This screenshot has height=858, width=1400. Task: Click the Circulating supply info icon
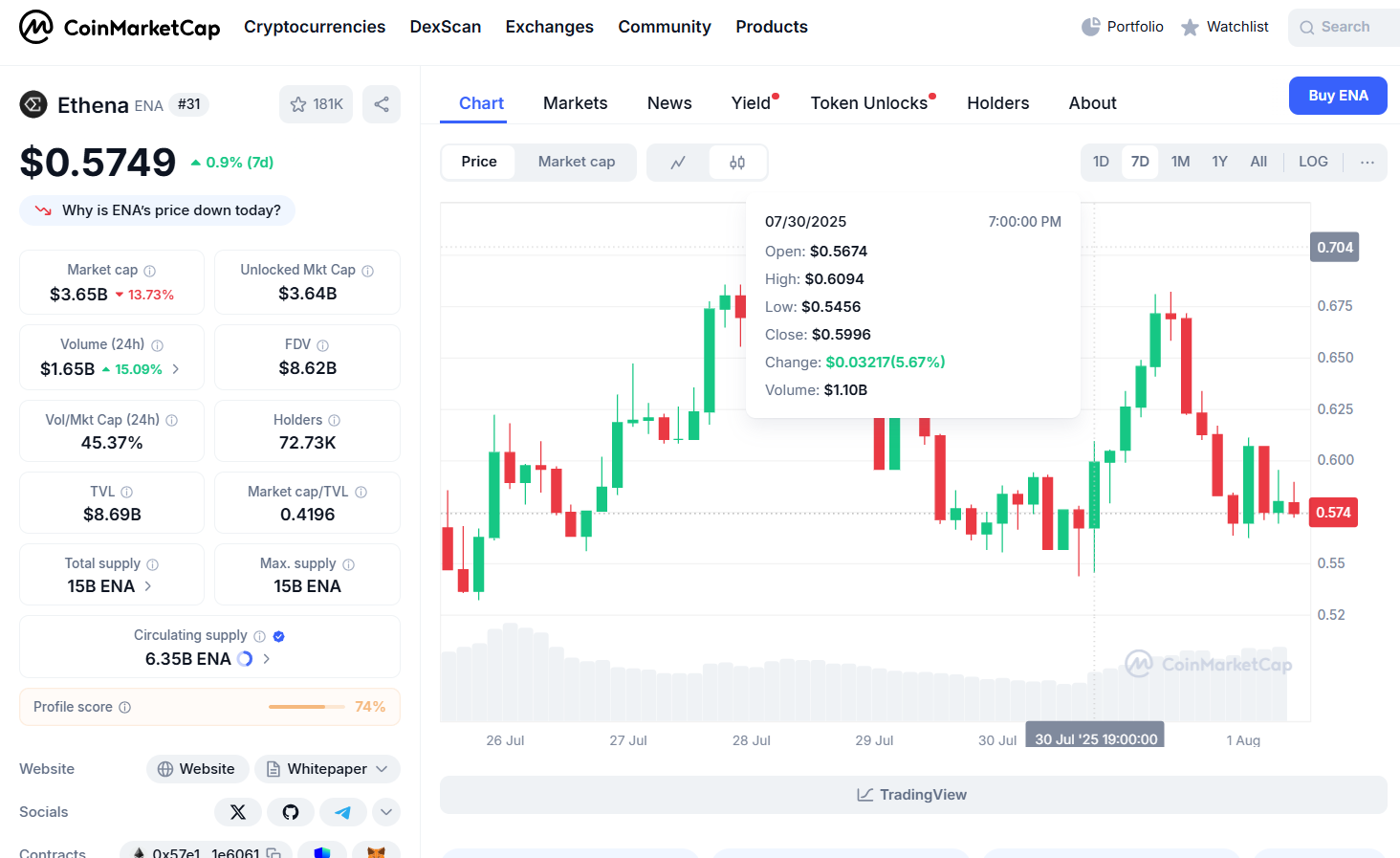259,636
